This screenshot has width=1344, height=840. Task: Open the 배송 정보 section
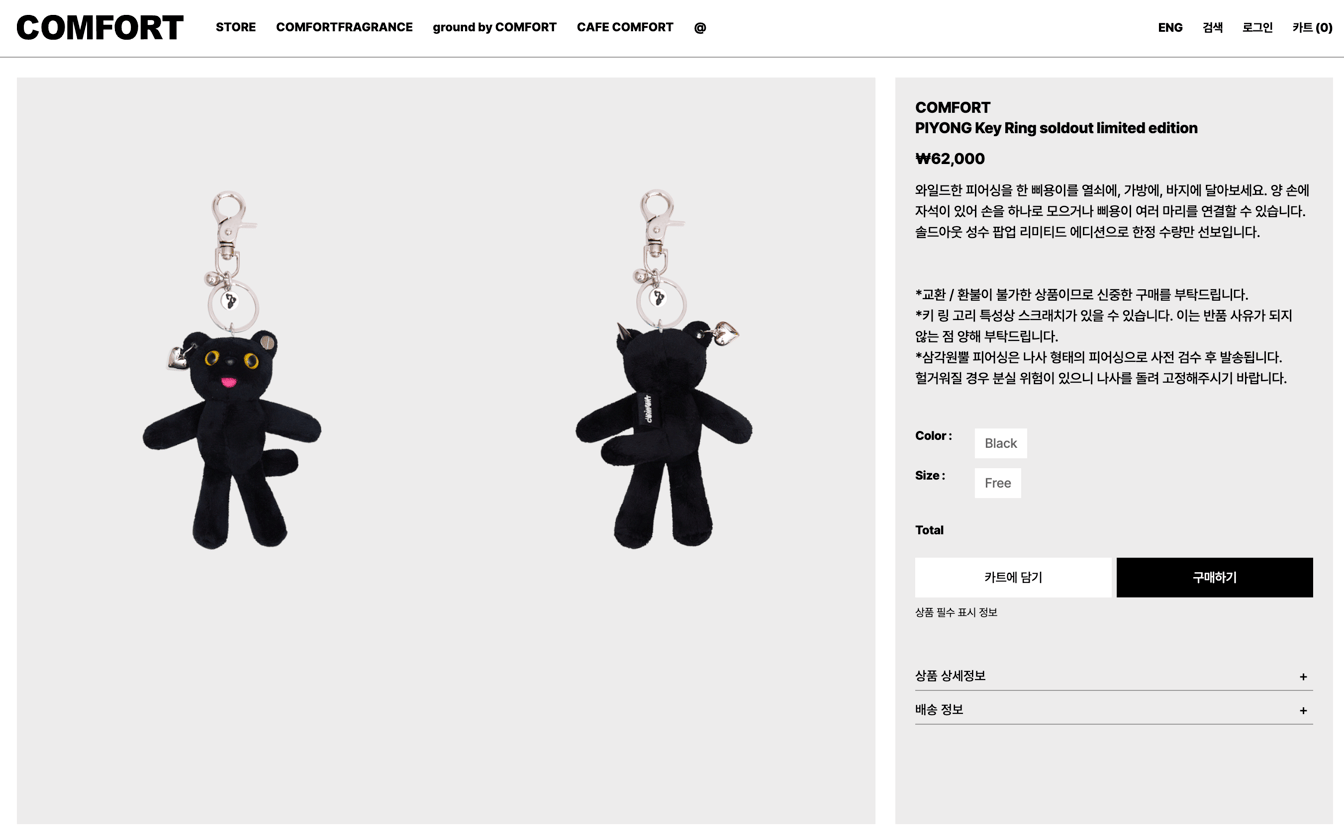[1113, 710]
